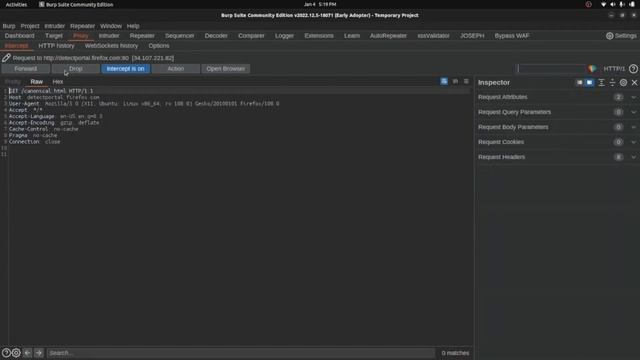Screen dimensions: 640x360
Task: Toggle the Intercept is on button
Action: 125,69
